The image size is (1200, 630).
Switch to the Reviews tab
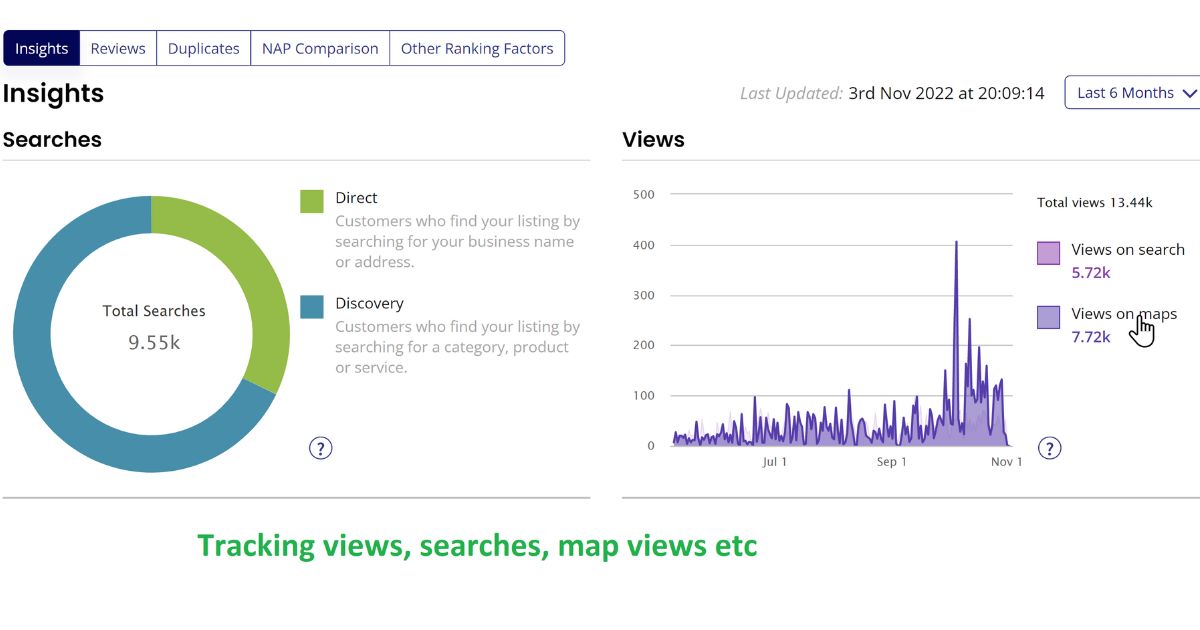tap(118, 48)
